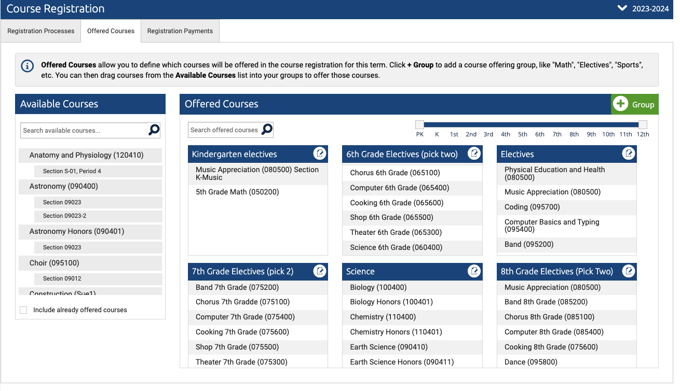Add a new course offering Group

point(634,104)
